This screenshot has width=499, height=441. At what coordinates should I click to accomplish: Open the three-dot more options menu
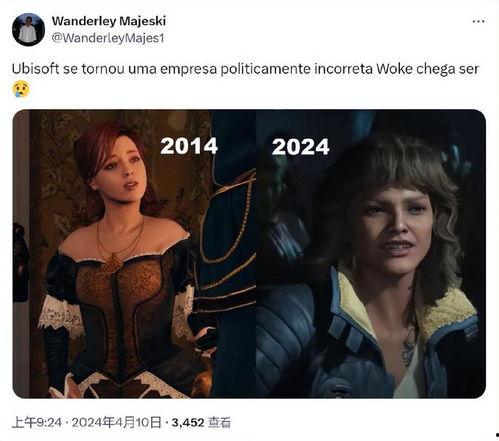tap(478, 21)
